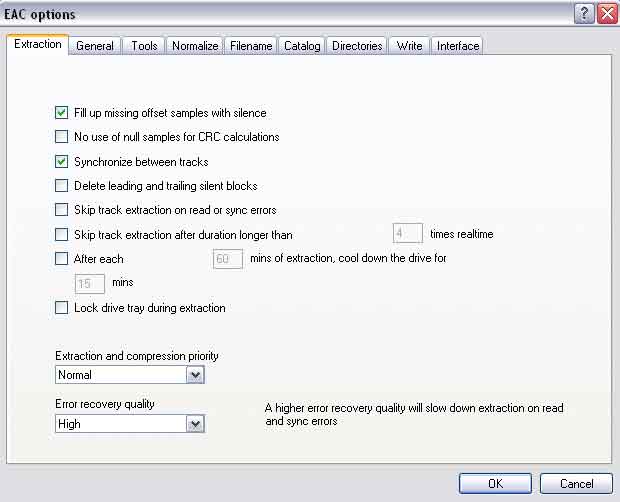The width and height of the screenshot is (620, 502).
Task: Open the Normalize tab
Action: coord(195,46)
